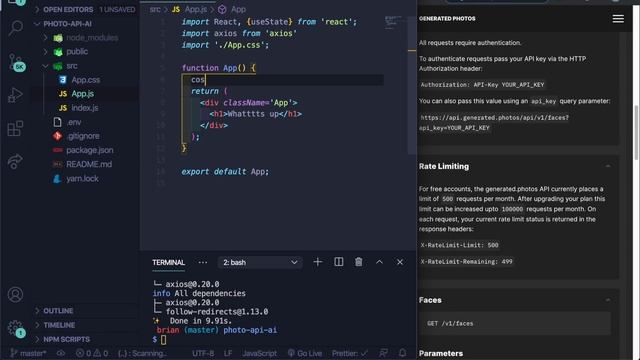The height and width of the screenshot is (360, 640).
Task: Show errors and warnings count
Action: tap(92, 353)
